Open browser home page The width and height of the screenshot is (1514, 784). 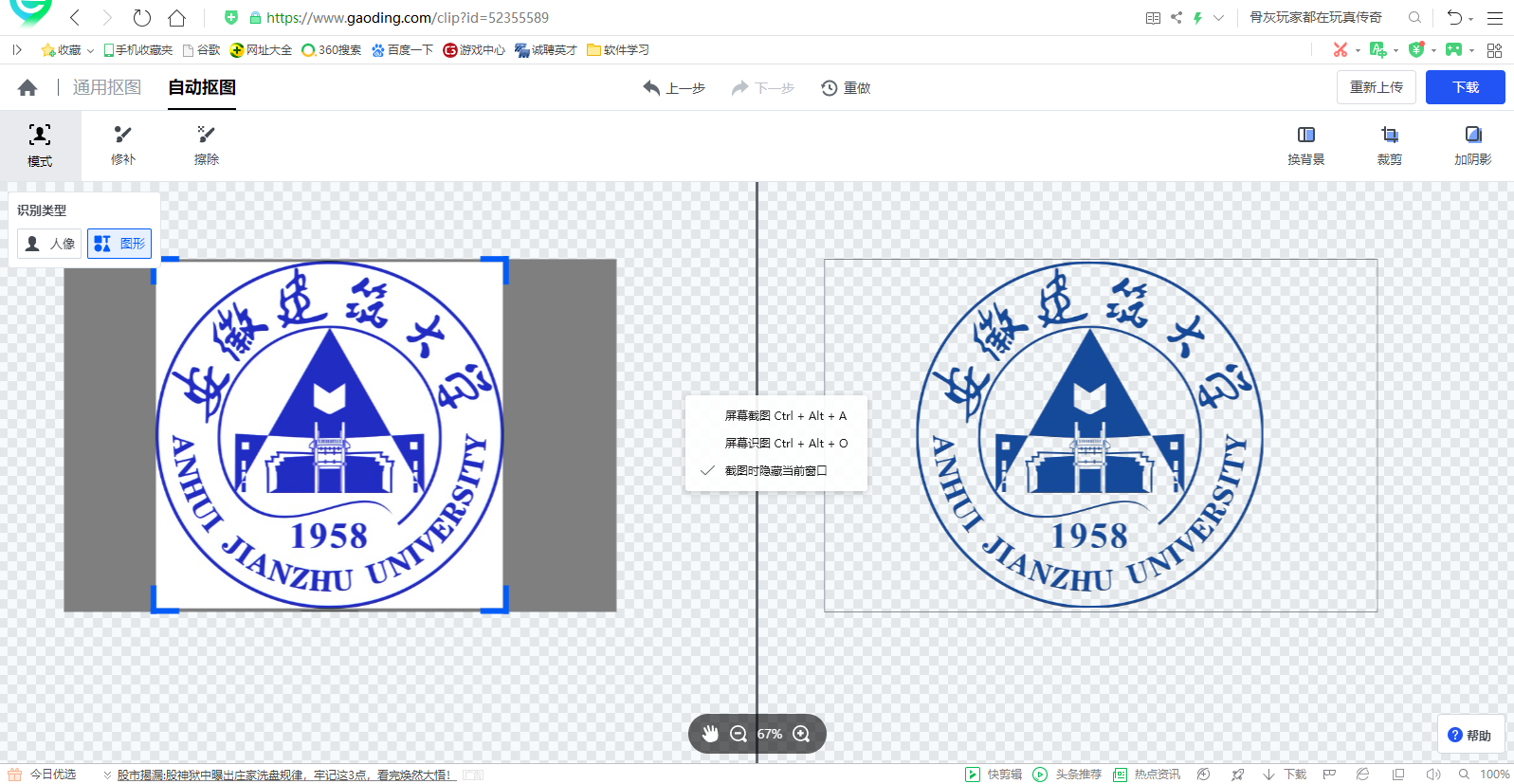(x=176, y=17)
